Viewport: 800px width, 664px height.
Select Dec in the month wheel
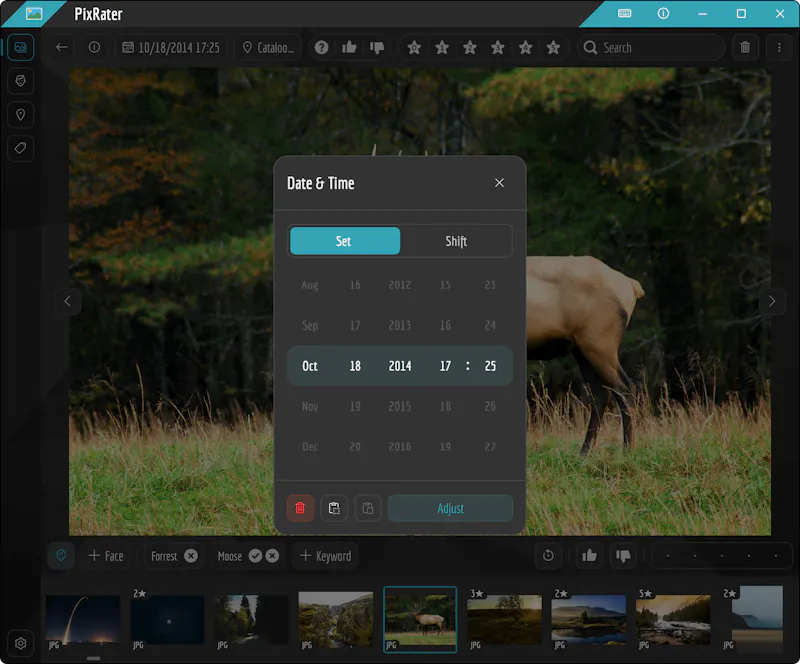(310, 447)
